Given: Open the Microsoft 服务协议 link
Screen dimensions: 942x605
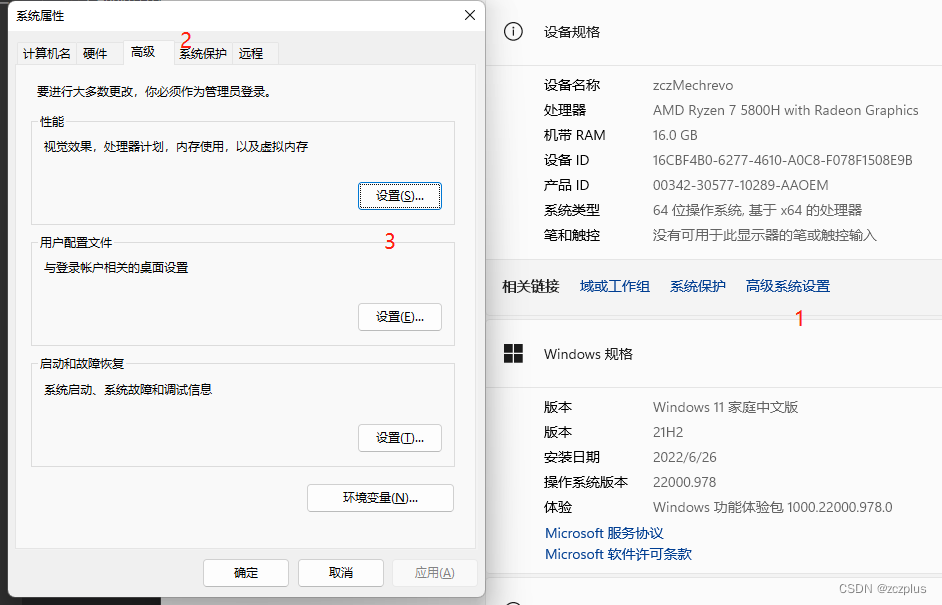Looking at the screenshot, I should pyautogui.click(x=604, y=533).
